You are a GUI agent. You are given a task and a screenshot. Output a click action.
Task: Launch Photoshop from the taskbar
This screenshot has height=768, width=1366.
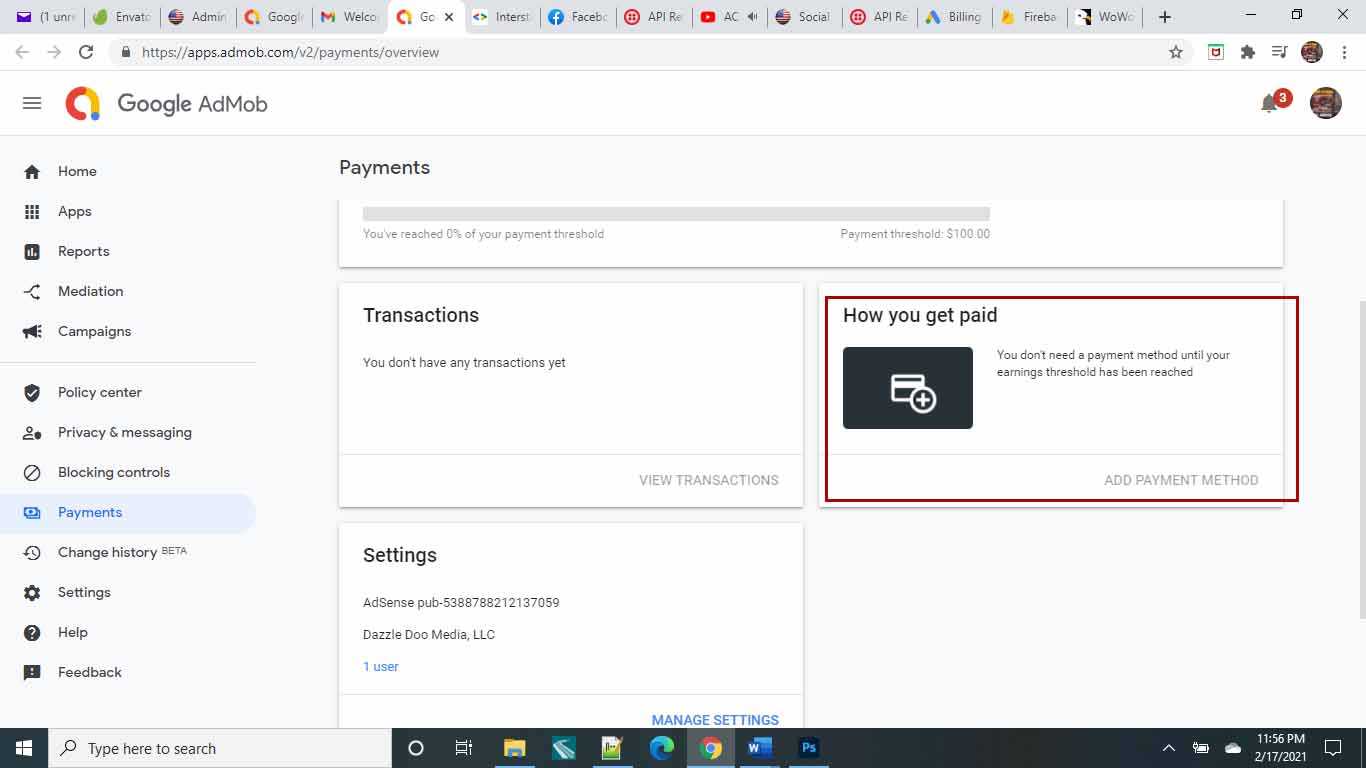(x=809, y=748)
